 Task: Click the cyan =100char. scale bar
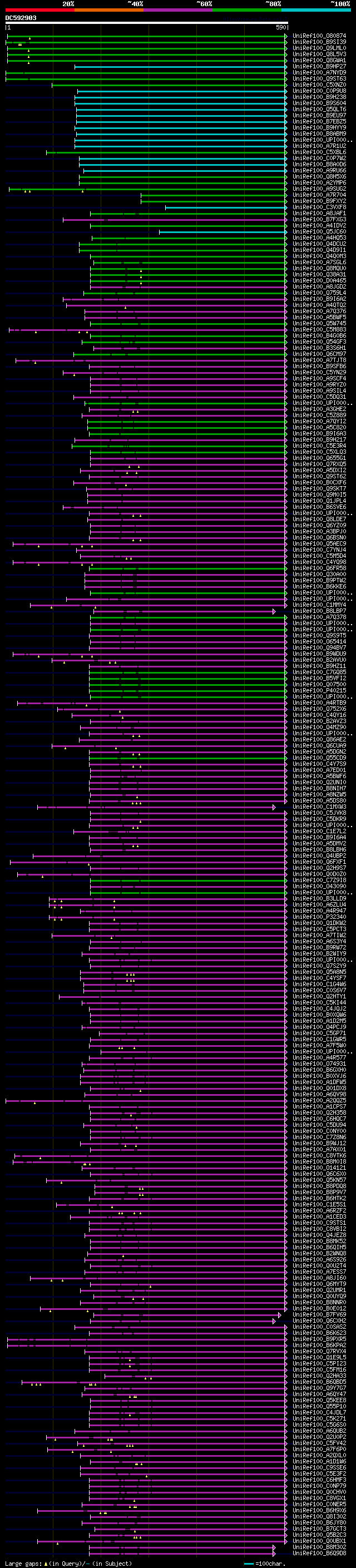pyautogui.click(x=249, y=1563)
